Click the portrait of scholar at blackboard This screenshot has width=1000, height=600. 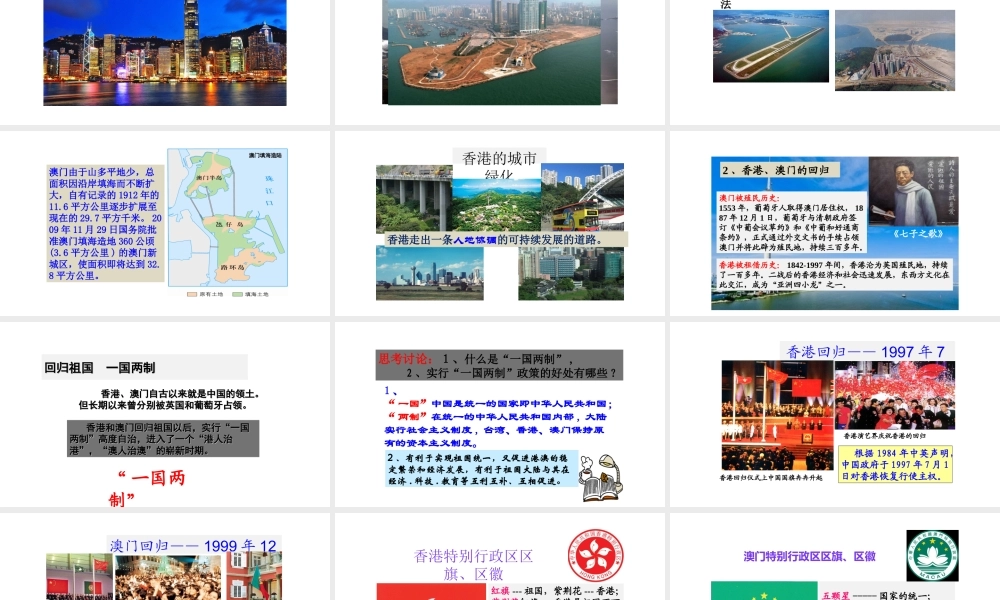click(913, 191)
